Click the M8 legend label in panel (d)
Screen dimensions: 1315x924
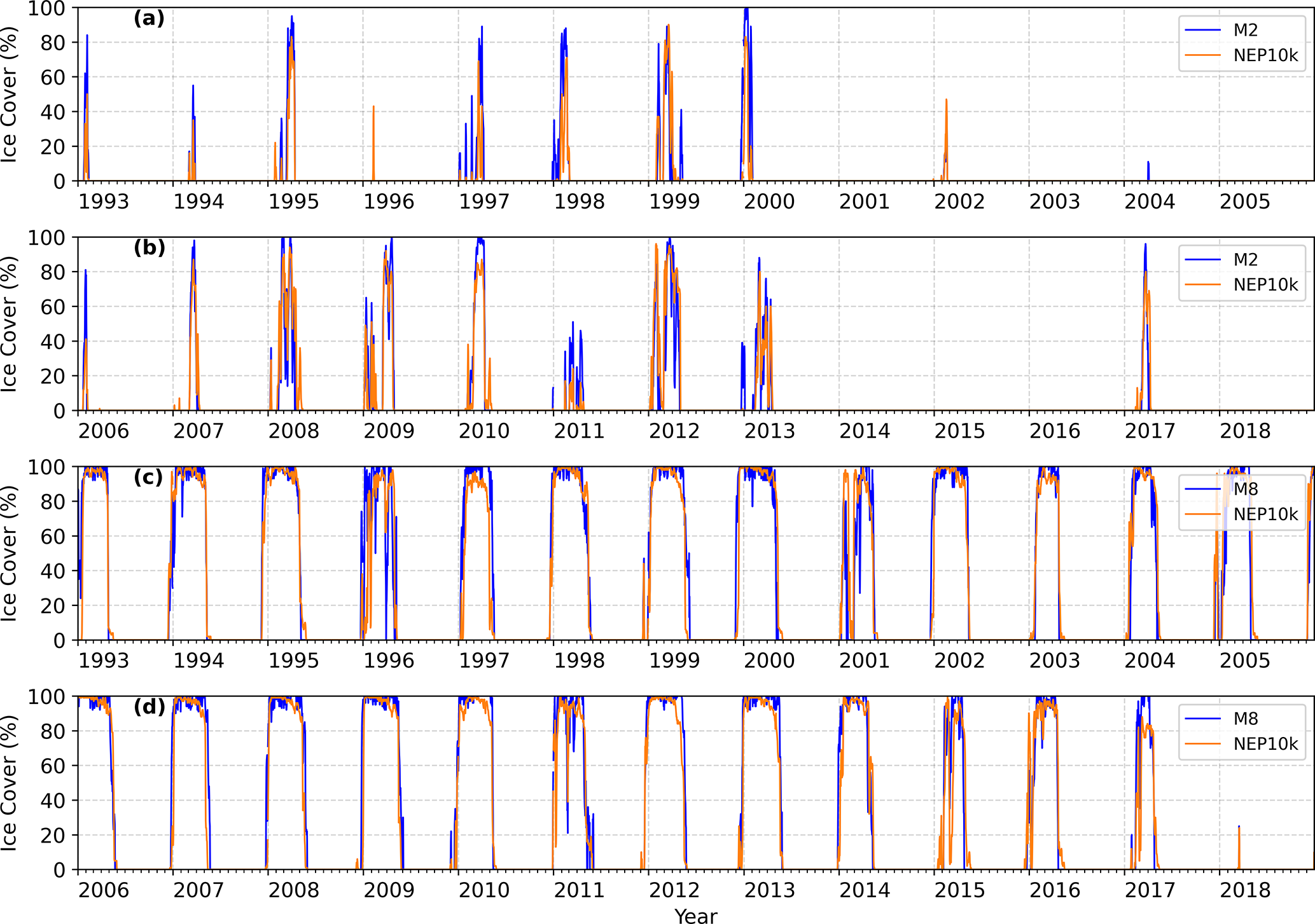(1245, 719)
